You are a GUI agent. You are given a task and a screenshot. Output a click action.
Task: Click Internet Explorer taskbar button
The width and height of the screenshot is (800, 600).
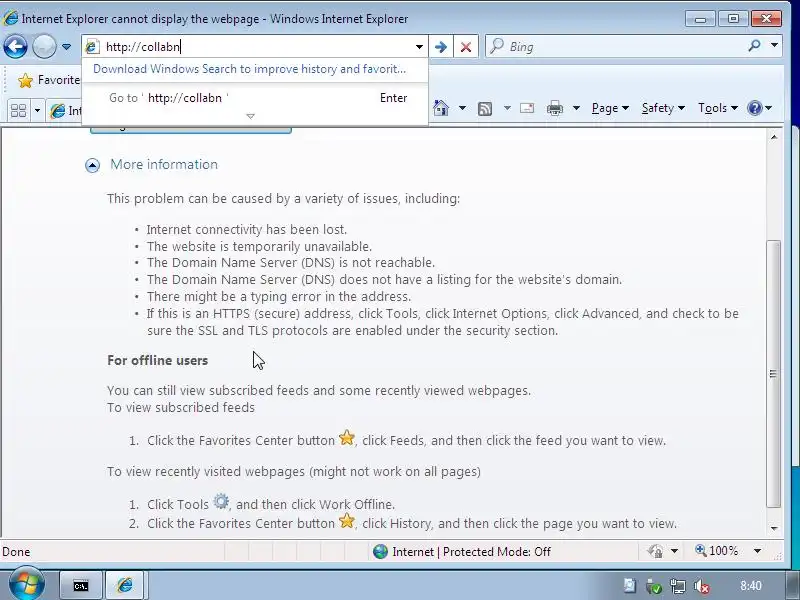point(125,585)
